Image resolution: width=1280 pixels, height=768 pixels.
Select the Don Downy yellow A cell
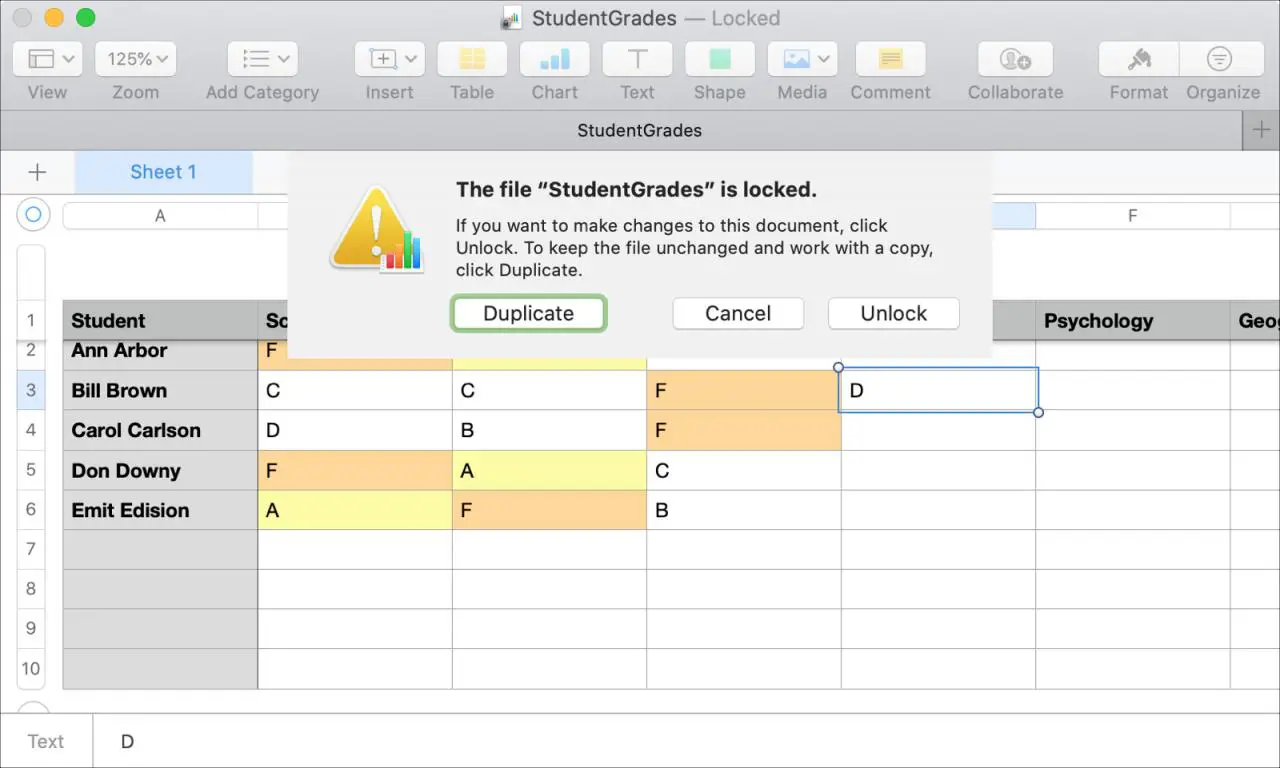549,470
